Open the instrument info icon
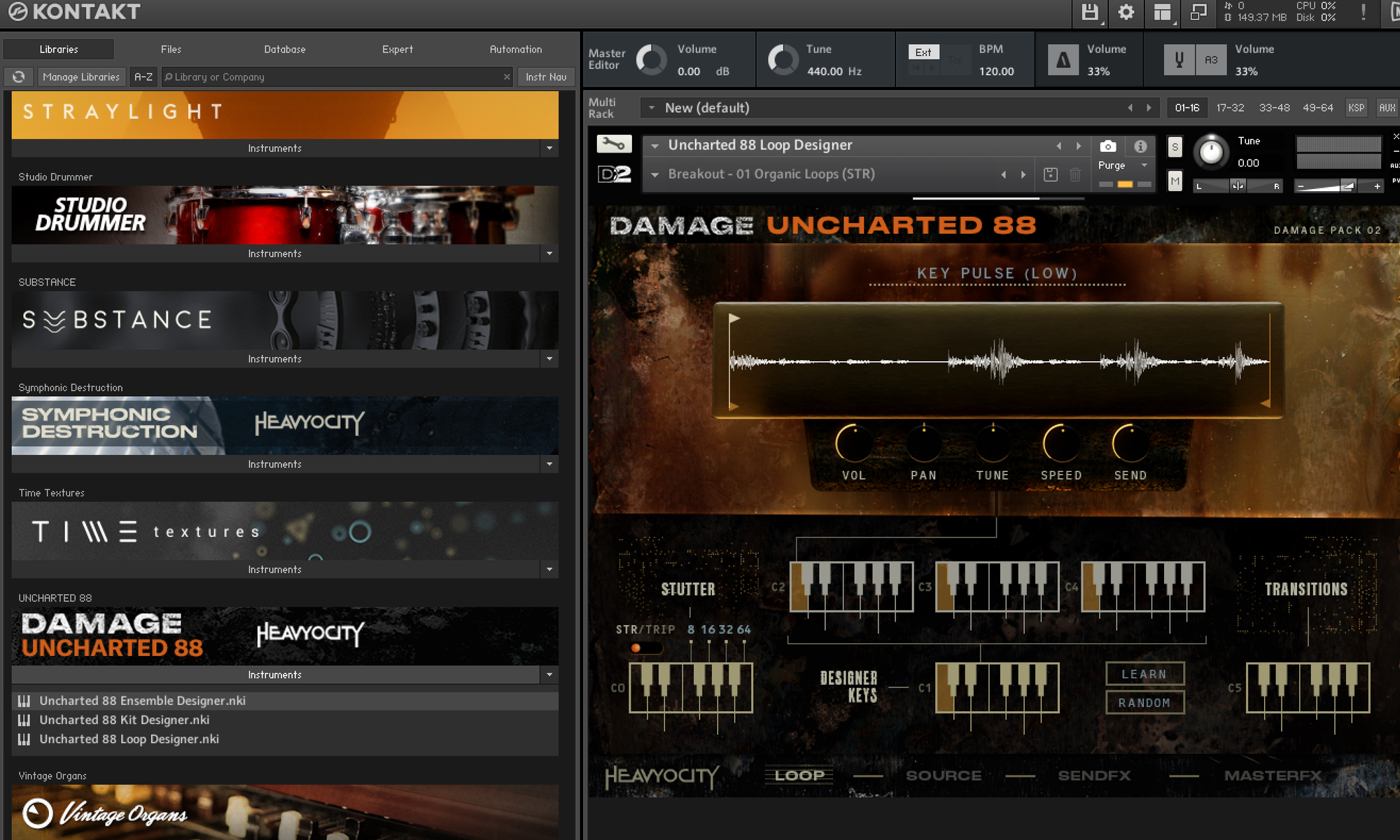Screen dimensions: 1400x840 tap(1140, 146)
